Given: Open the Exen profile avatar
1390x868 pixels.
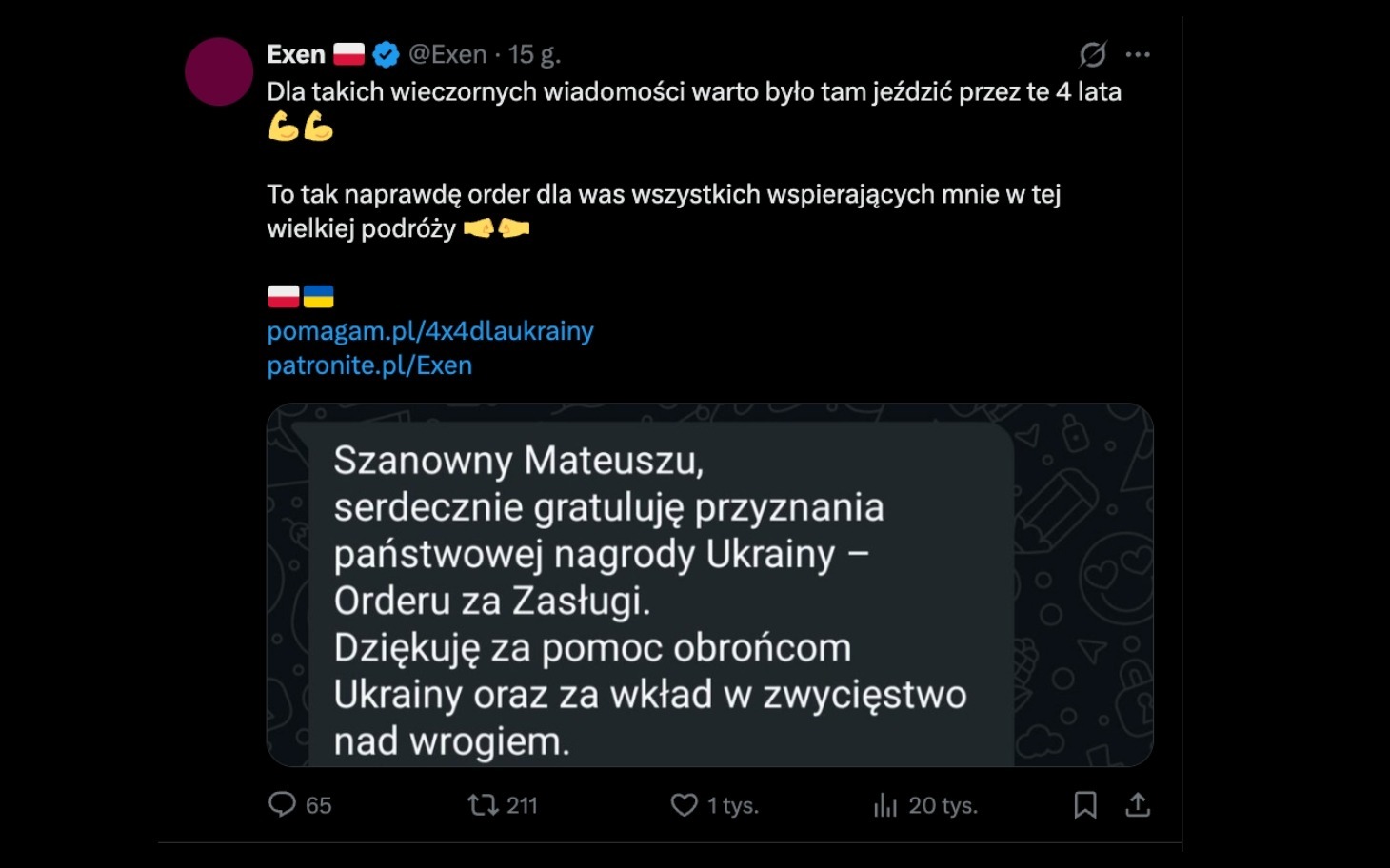Looking at the screenshot, I should click(219, 71).
